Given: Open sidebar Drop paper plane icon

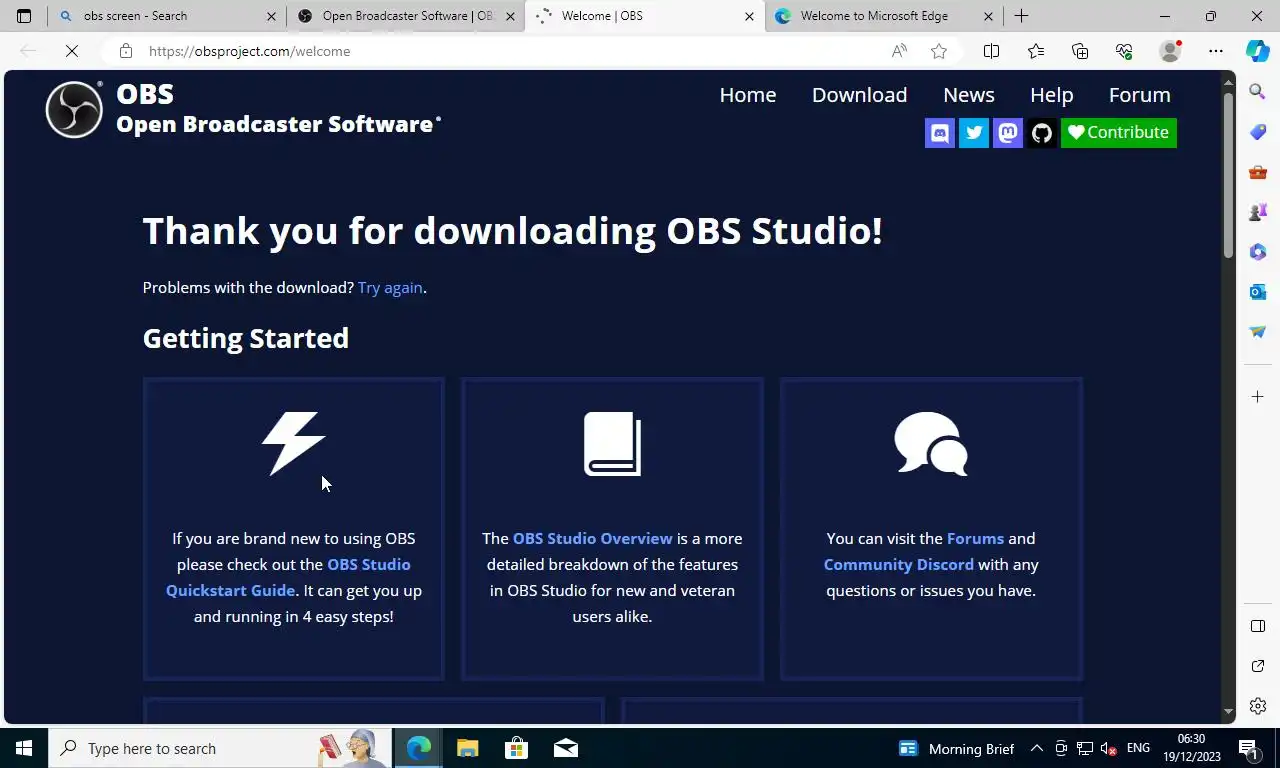Looking at the screenshot, I should coord(1258,332).
